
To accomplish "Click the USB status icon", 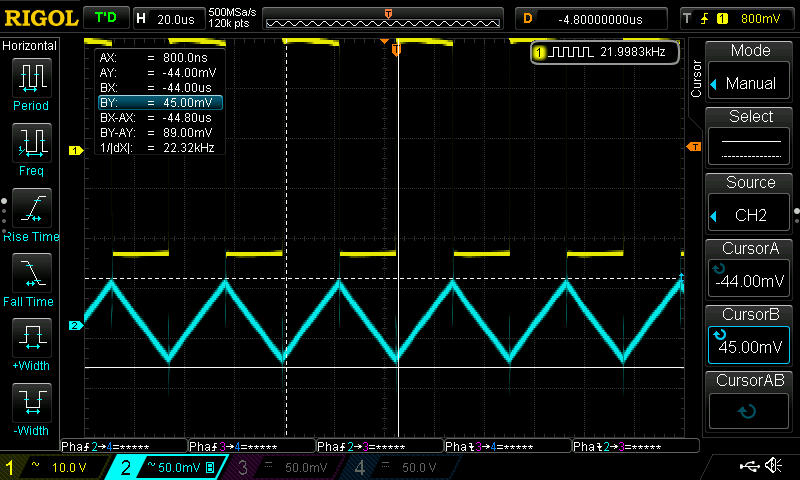I will point(749,466).
